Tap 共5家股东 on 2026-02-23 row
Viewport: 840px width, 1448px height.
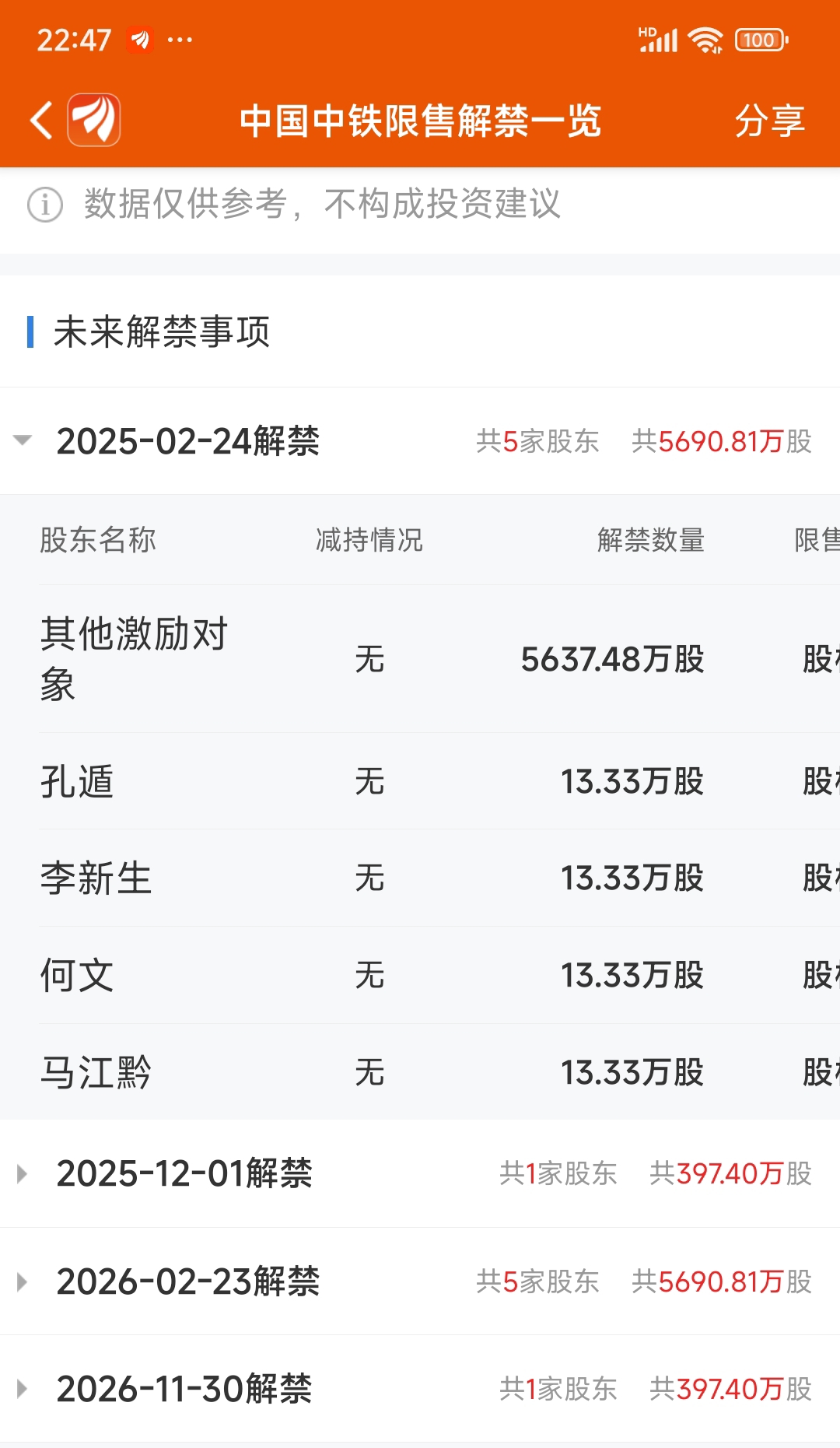pos(537,1281)
